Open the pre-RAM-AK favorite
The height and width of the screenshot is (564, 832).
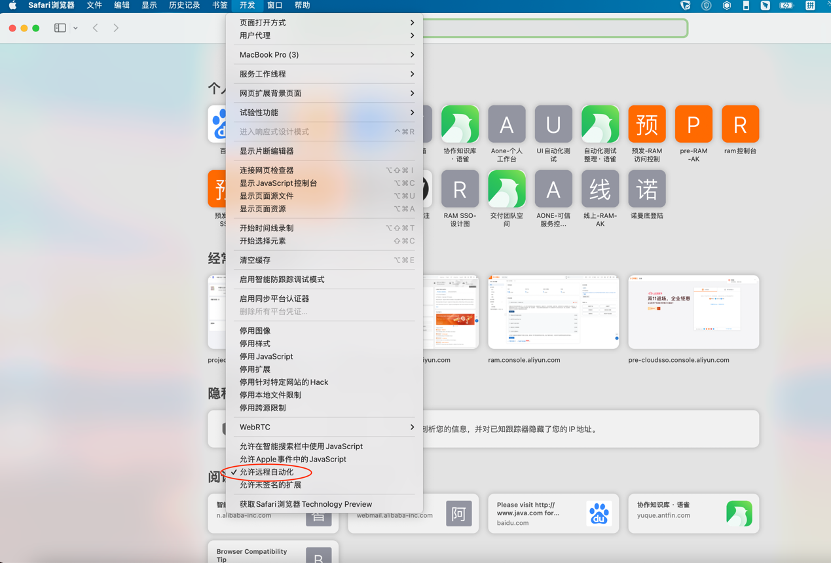[x=694, y=124]
